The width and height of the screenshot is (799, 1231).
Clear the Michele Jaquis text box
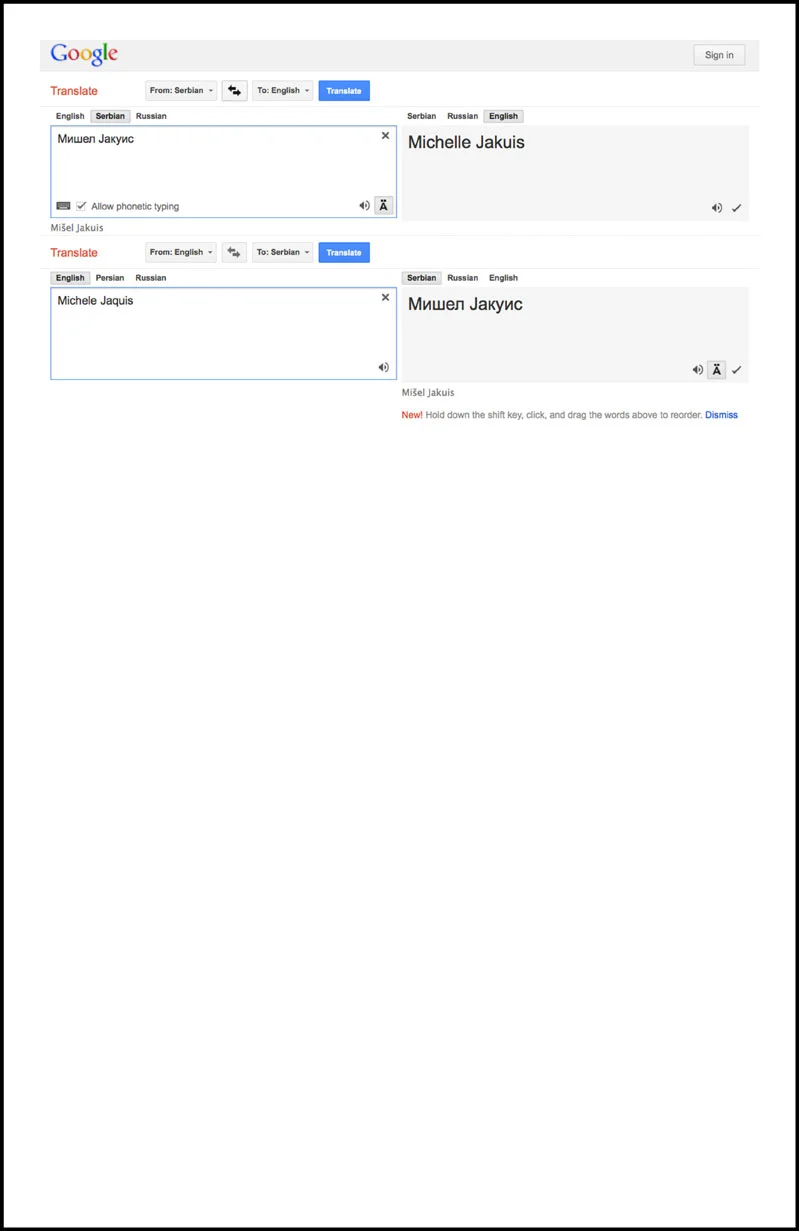tap(385, 298)
